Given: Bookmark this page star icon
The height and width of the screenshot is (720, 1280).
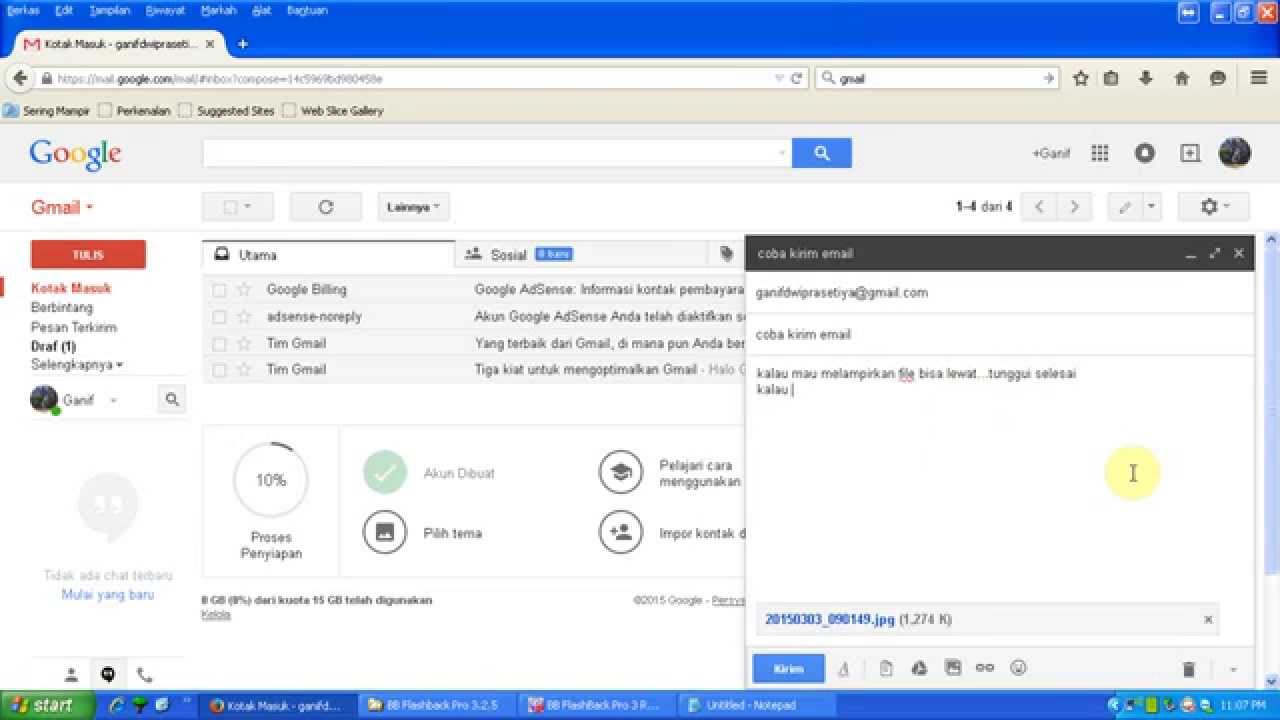Looking at the screenshot, I should point(1081,78).
